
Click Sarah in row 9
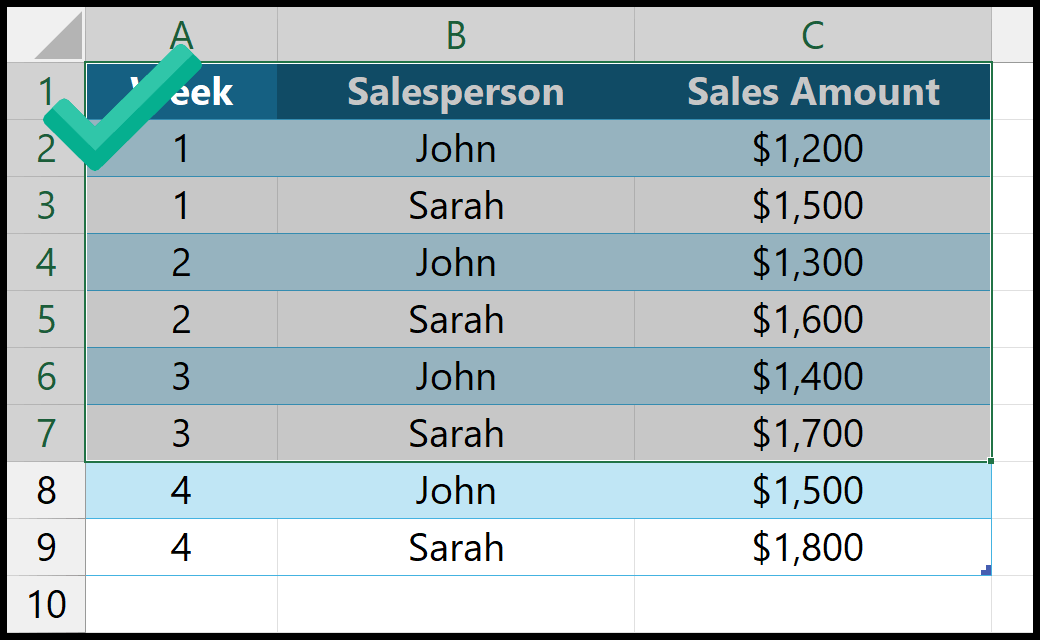click(456, 547)
